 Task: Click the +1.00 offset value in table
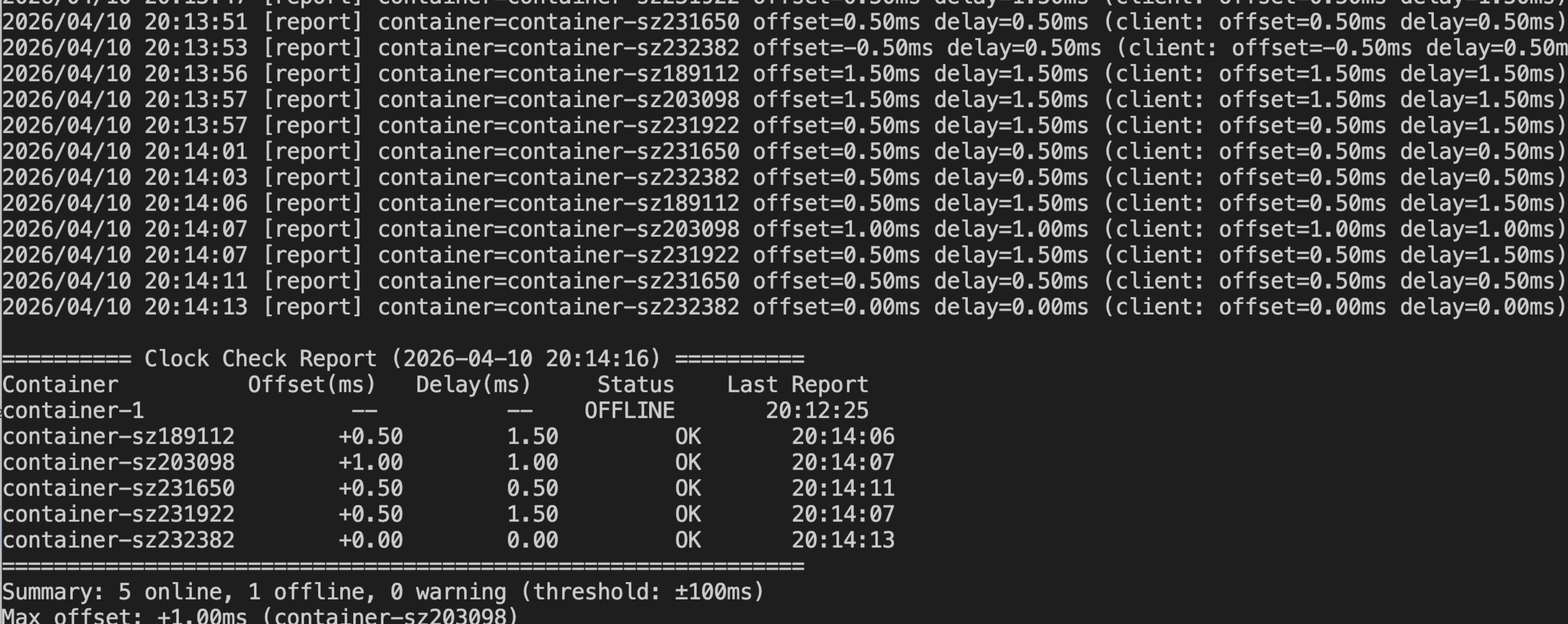(x=370, y=463)
